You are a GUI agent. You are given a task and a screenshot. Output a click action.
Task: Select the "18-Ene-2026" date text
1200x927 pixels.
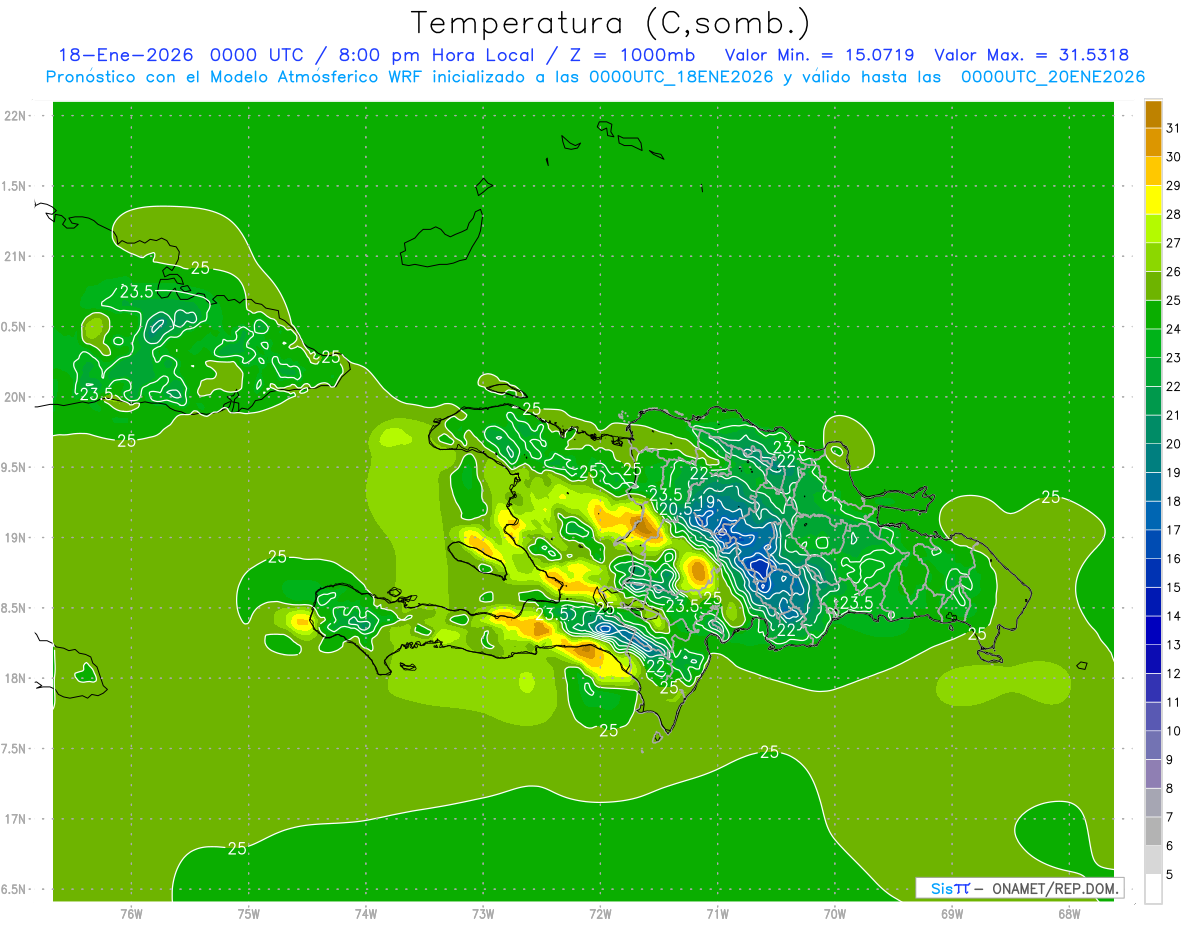pos(125,55)
